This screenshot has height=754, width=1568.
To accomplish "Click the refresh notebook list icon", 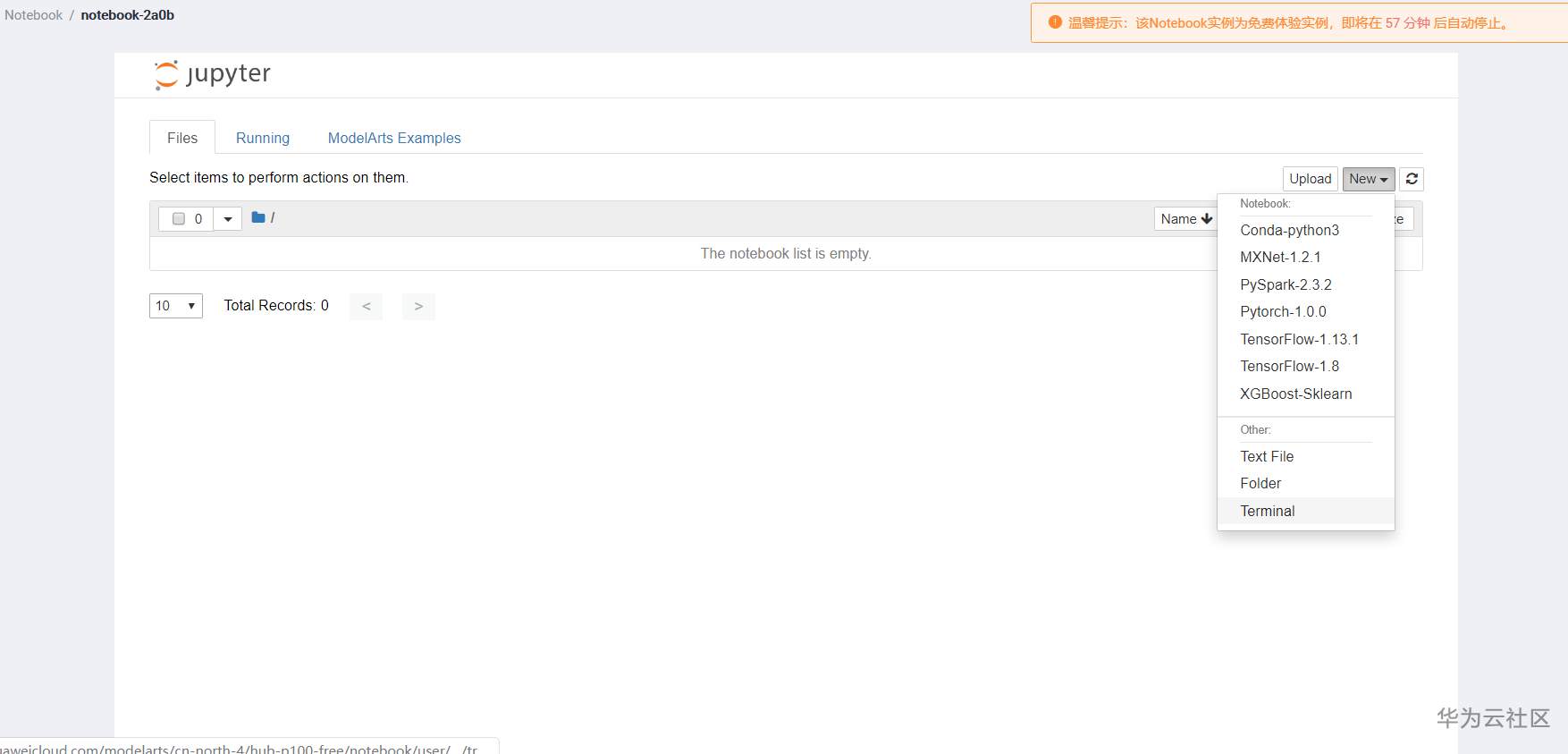I will (1412, 179).
